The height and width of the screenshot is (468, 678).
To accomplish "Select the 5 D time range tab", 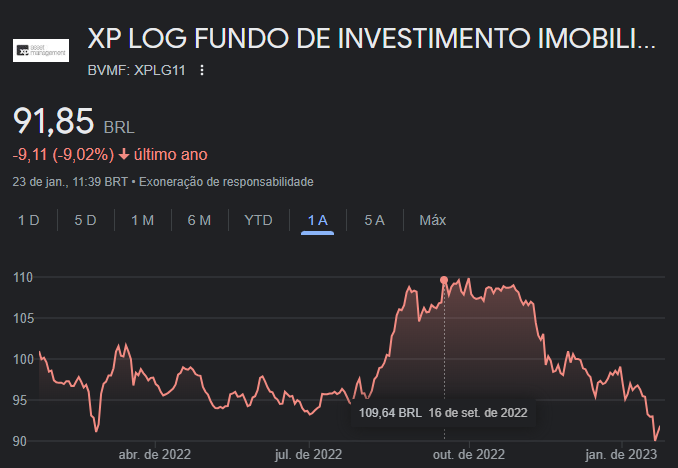I will 85,220.
